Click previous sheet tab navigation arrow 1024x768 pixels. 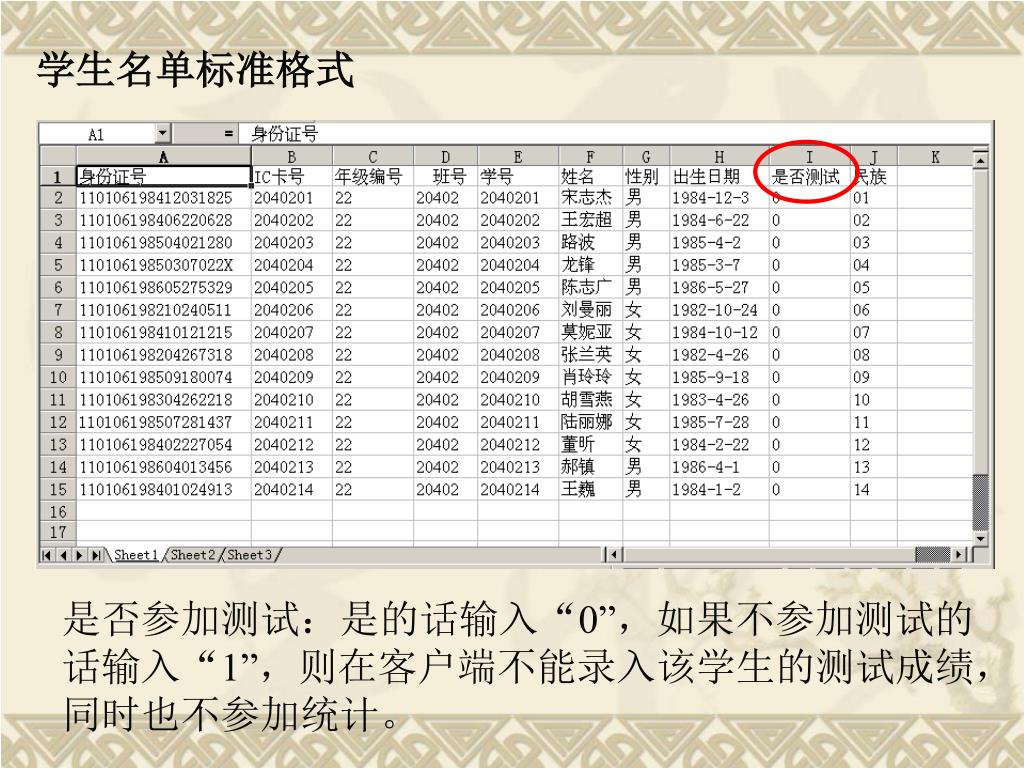63,555
